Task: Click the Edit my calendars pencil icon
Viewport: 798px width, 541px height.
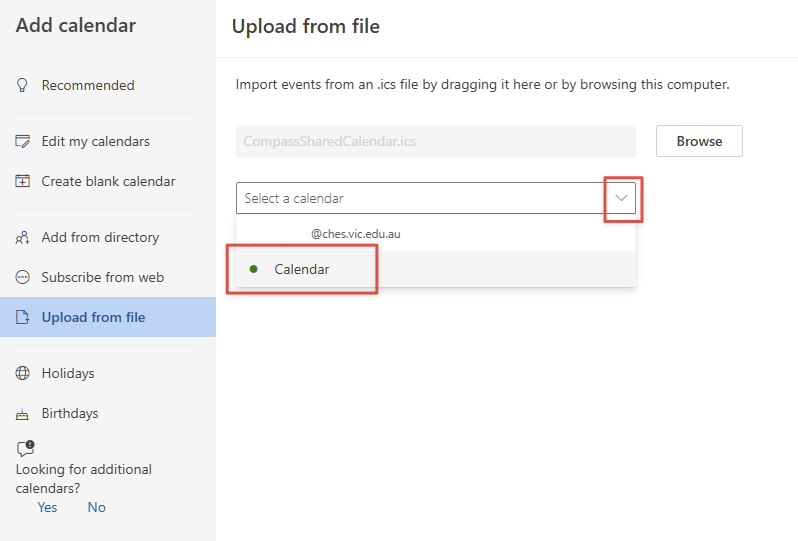Action: click(23, 142)
